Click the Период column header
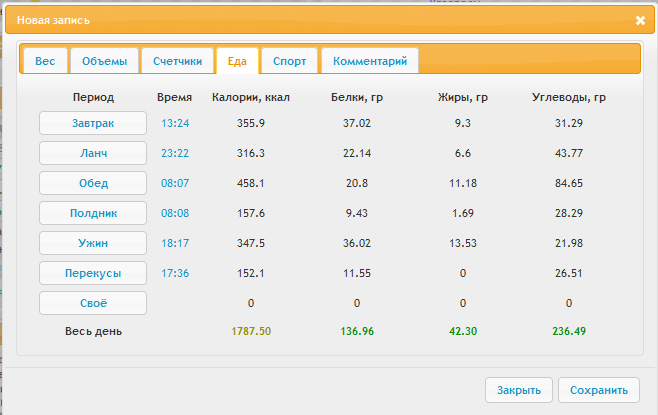Image resolution: width=658 pixels, height=415 pixels. coord(93,97)
